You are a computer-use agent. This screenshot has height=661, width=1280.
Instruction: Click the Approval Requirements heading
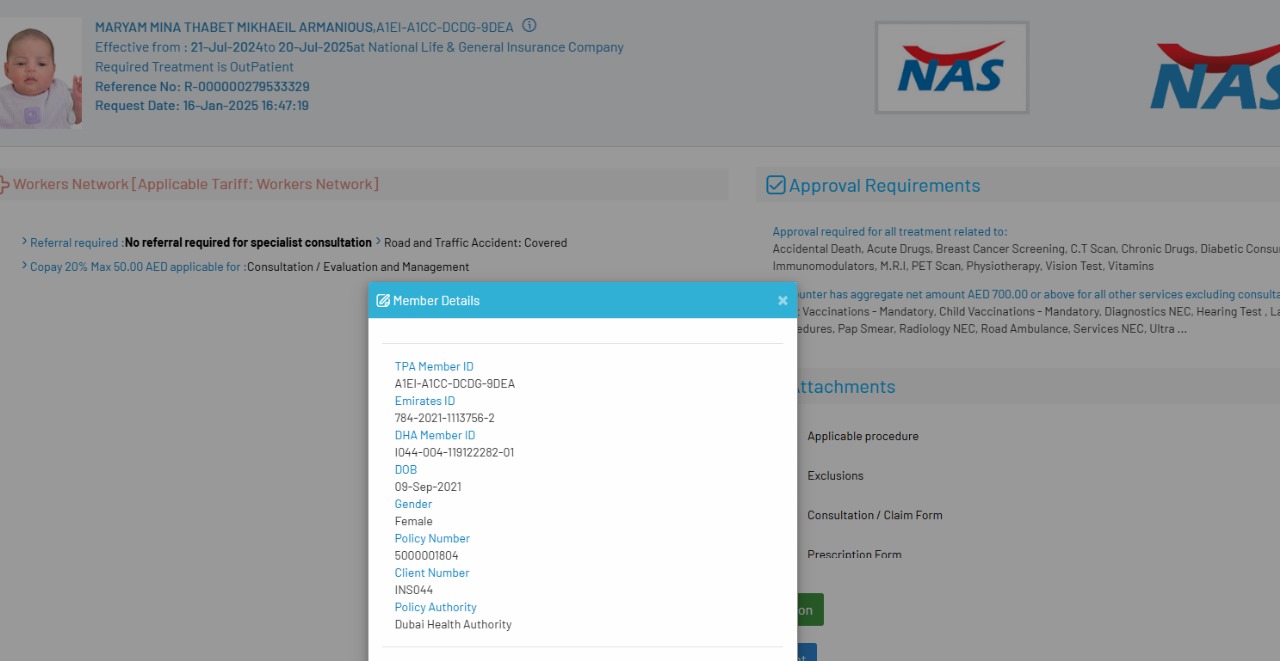[x=884, y=185]
